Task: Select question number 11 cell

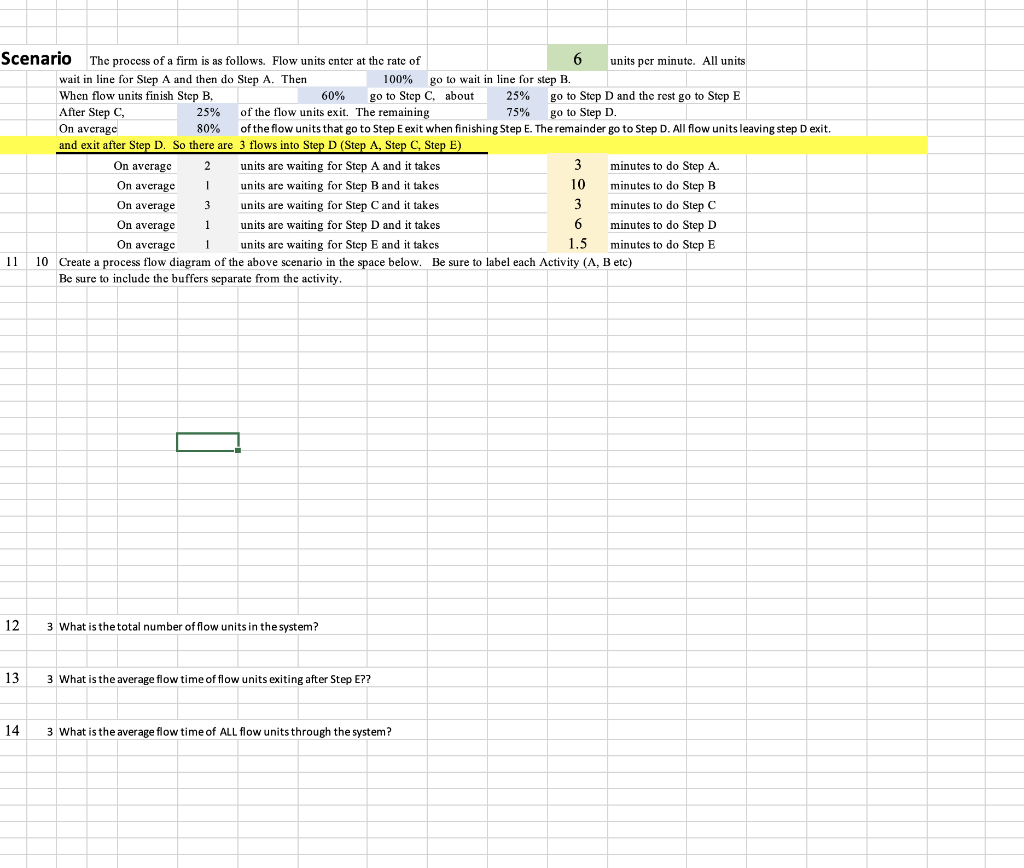Action: [12, 262]
